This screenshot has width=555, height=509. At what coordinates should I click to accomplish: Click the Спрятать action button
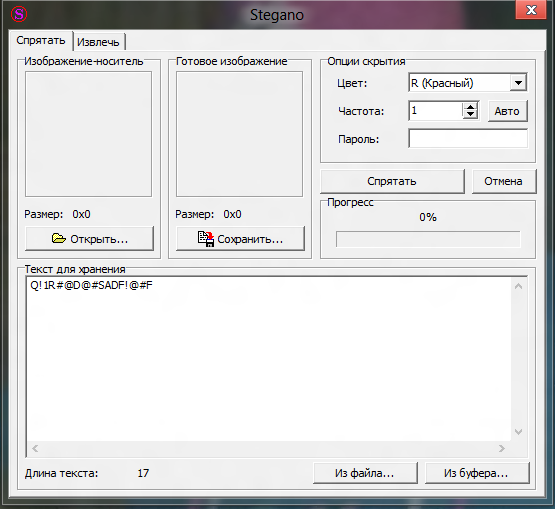pyautogui.click(x=392, y=181)
